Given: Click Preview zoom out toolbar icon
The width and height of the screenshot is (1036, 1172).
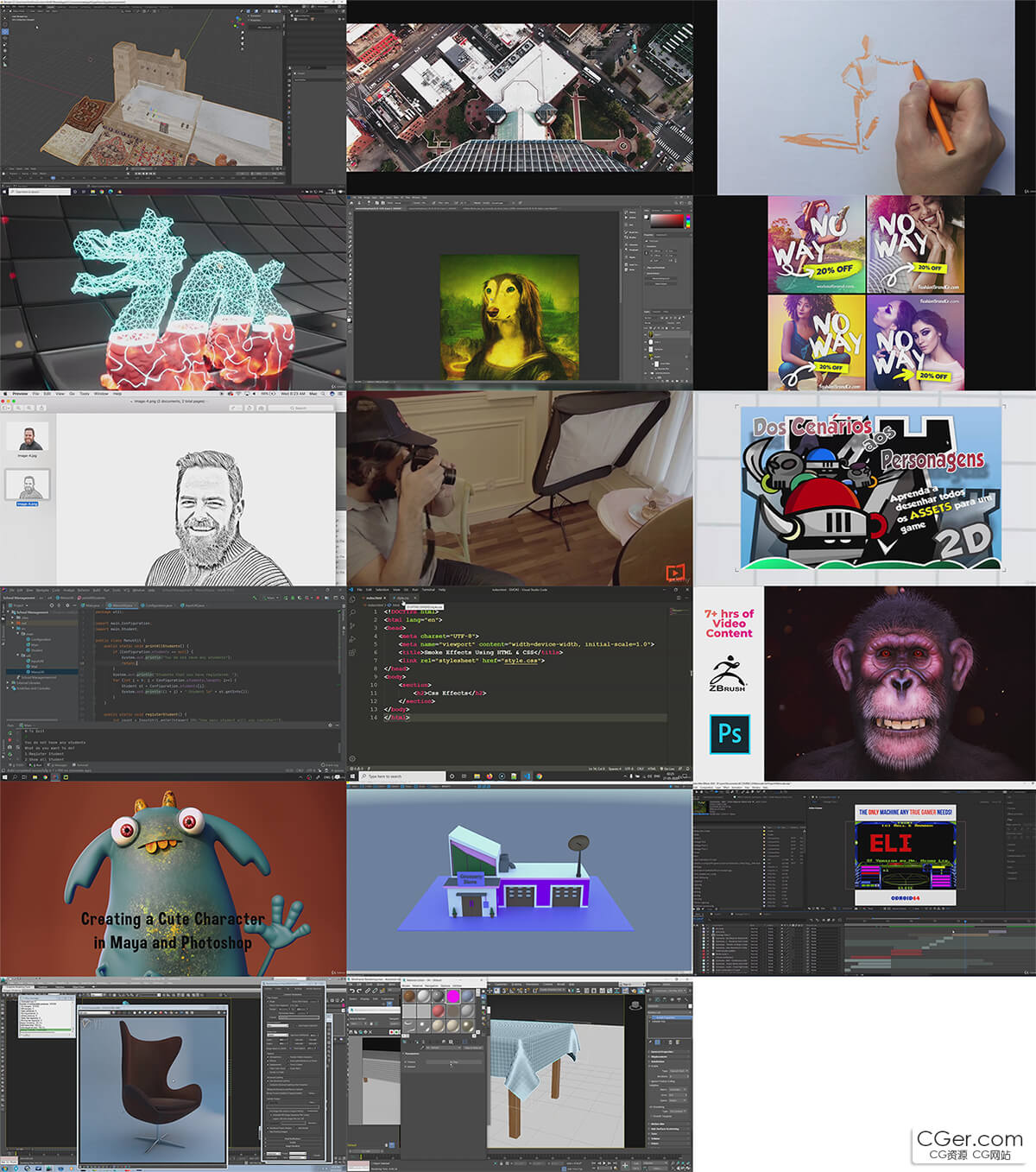Looking at the screenshot, I should point(18,408).
